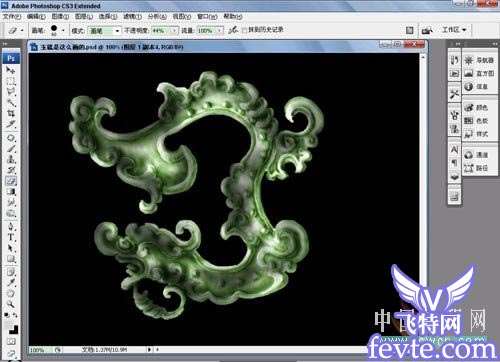Open the 直方图 histogram panel
500x362 pixels.
pyautogui.click(x=479, y=73)
